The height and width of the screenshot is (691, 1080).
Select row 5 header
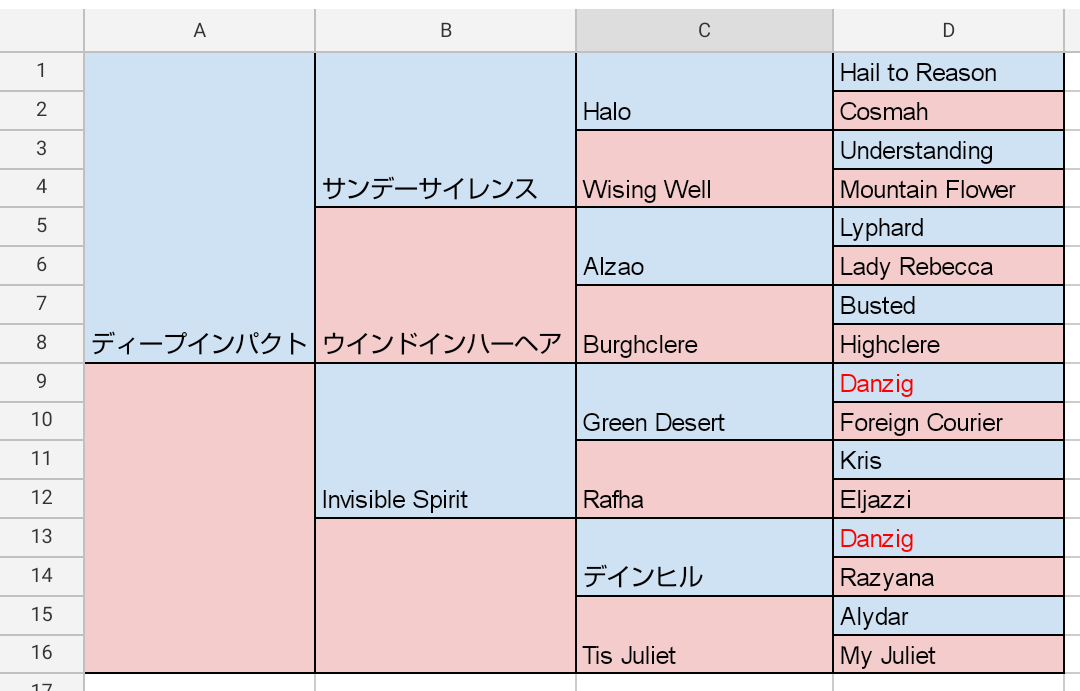42,227
